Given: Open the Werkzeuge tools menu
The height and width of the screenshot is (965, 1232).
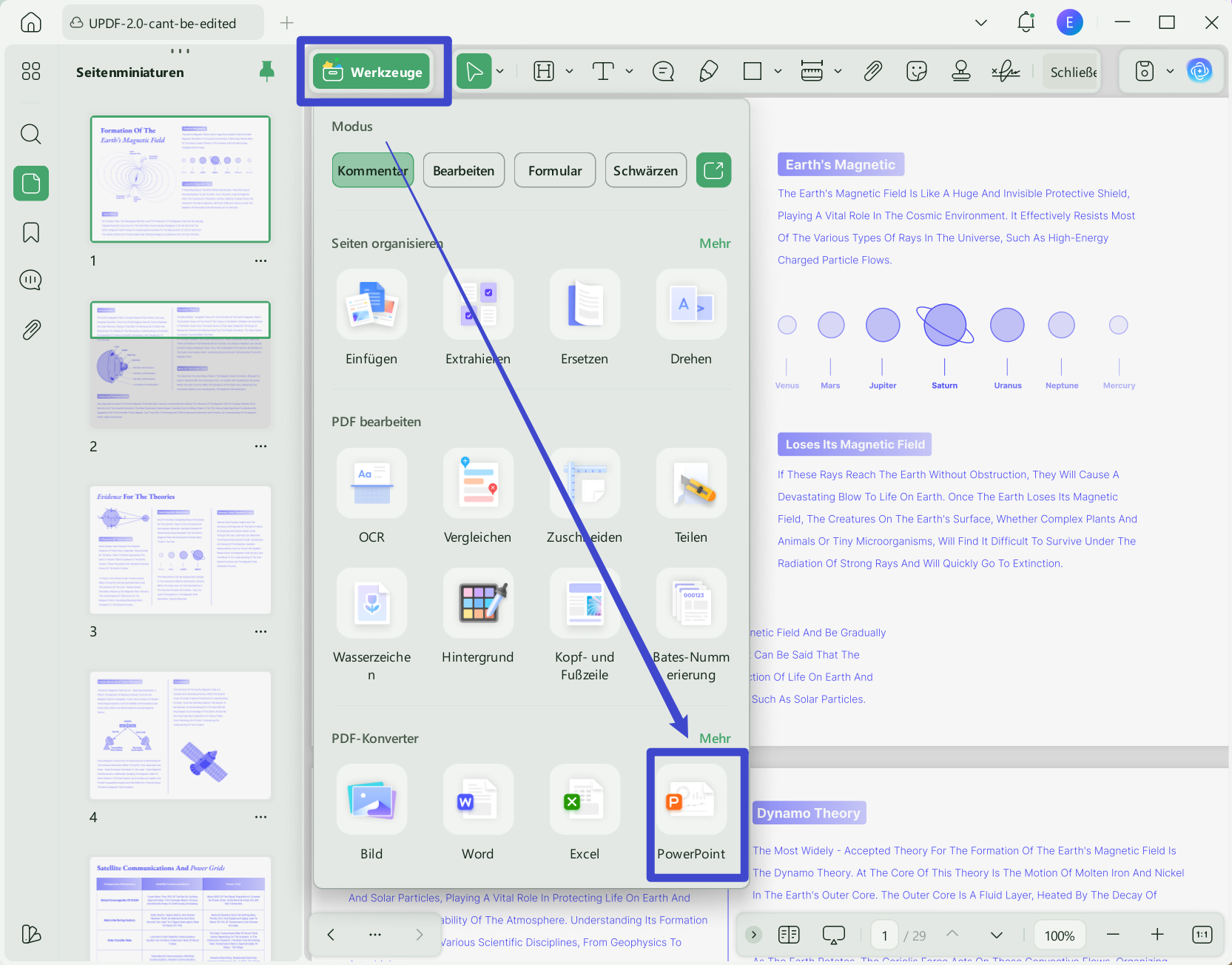Looking at the screenshot, I should click(x=371, y=72).
